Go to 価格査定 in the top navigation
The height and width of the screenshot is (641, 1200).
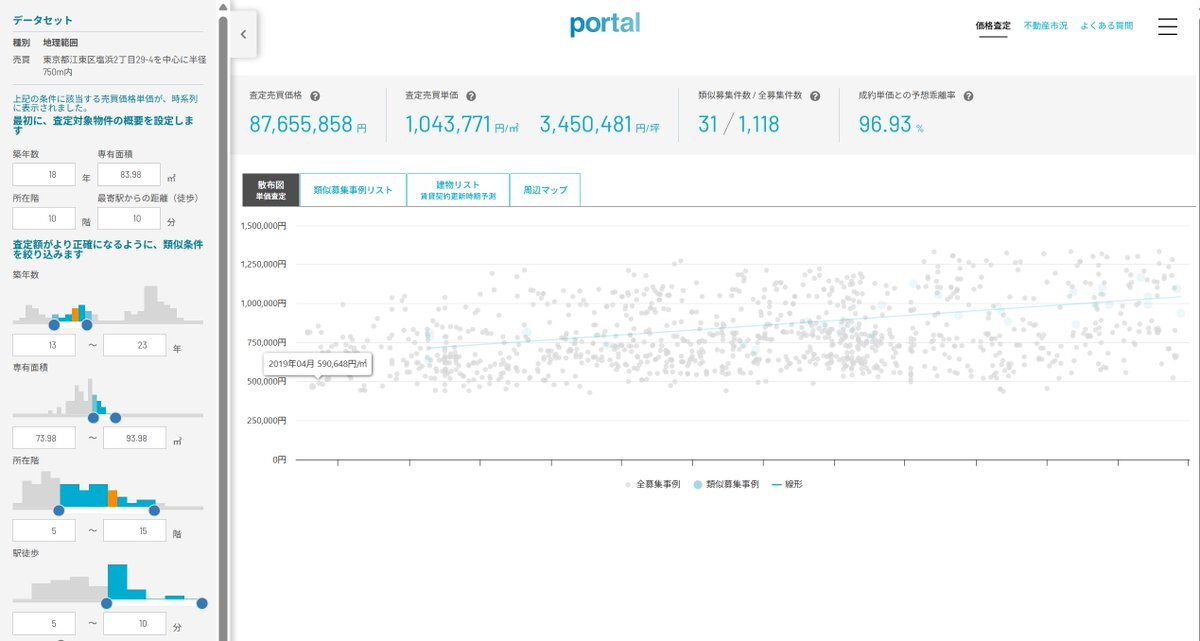tap(992, 26)
